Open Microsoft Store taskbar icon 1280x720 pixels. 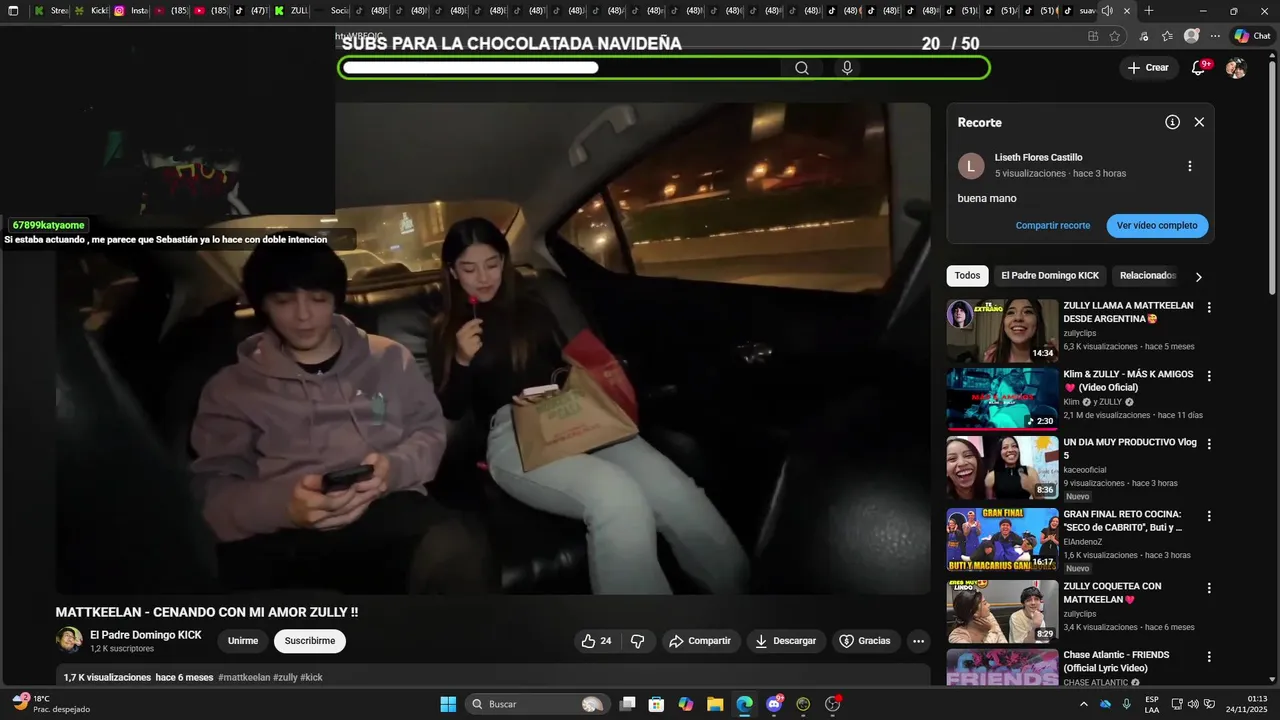(x=656, y=704)
